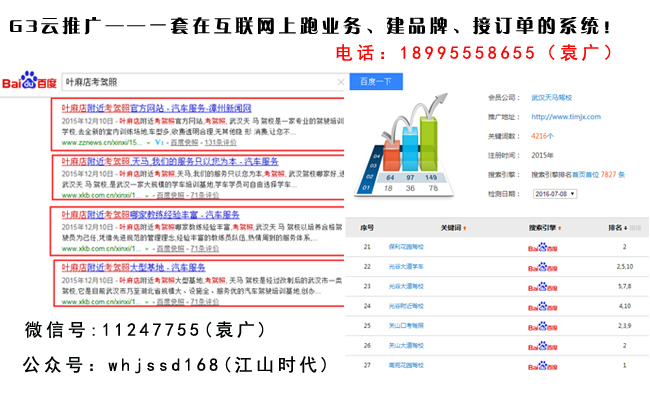Open 百度快照 under the 哪家教练经验丰富 result
Viewport: 650px width, 400px height.
point(170,249)
